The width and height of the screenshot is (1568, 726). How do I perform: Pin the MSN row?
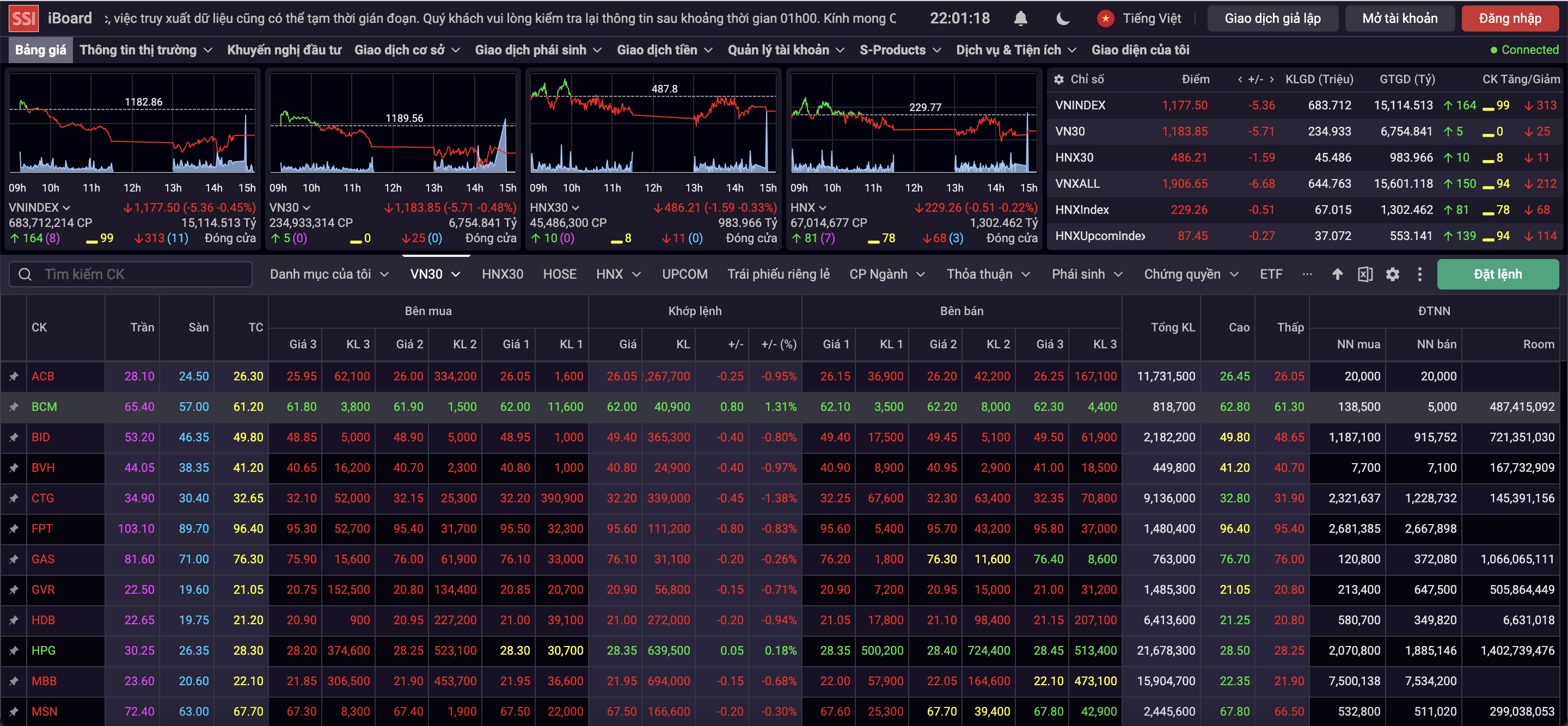pyautogui.click(x=14, y=711)
